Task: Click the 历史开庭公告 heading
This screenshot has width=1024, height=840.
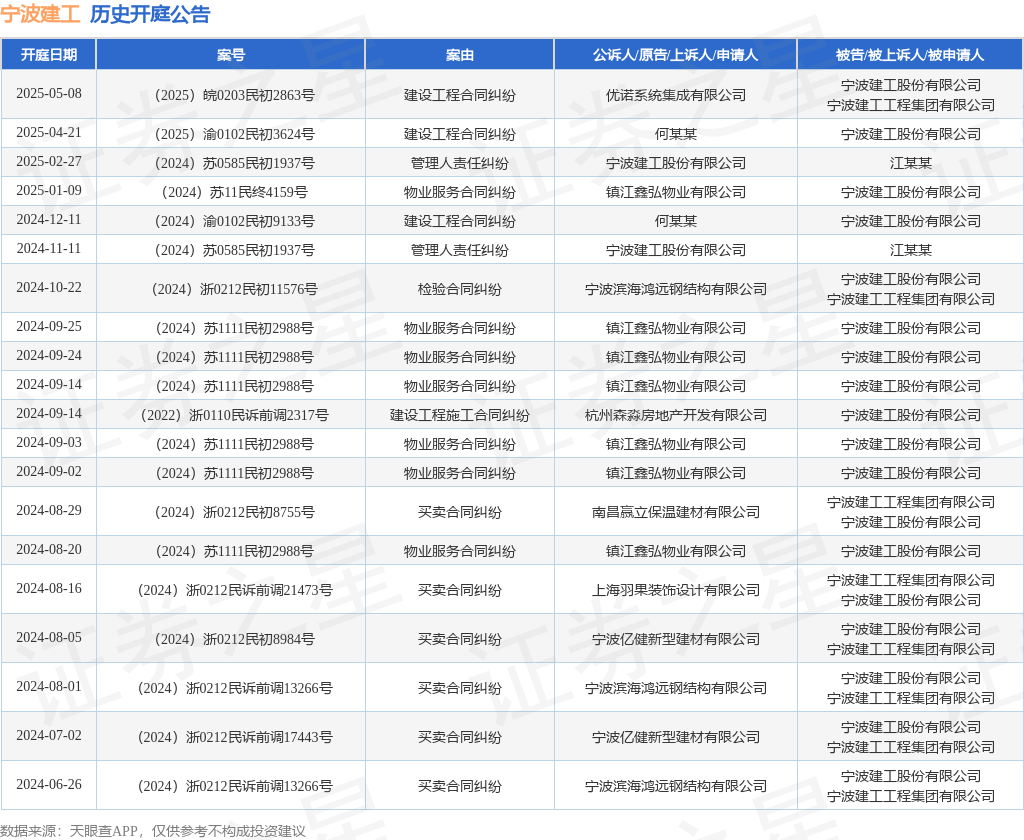Action: [150, 14]
